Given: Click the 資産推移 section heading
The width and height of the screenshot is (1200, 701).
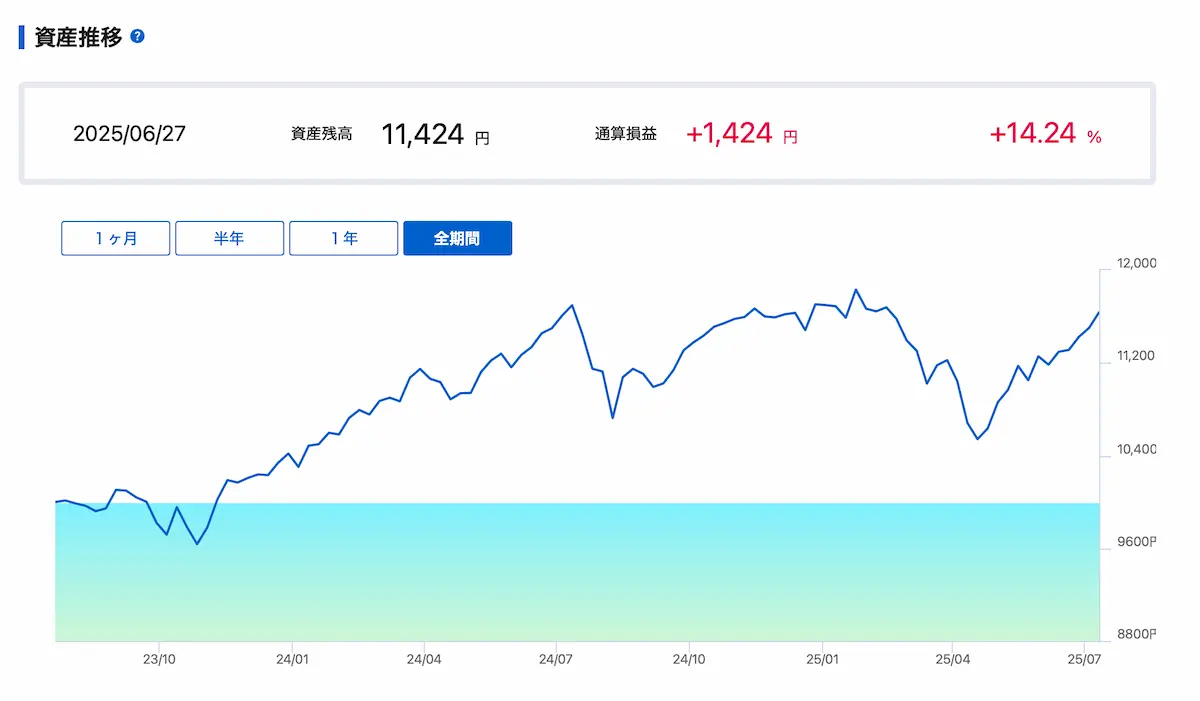Looking at the screenshot, I should point(78,37).
